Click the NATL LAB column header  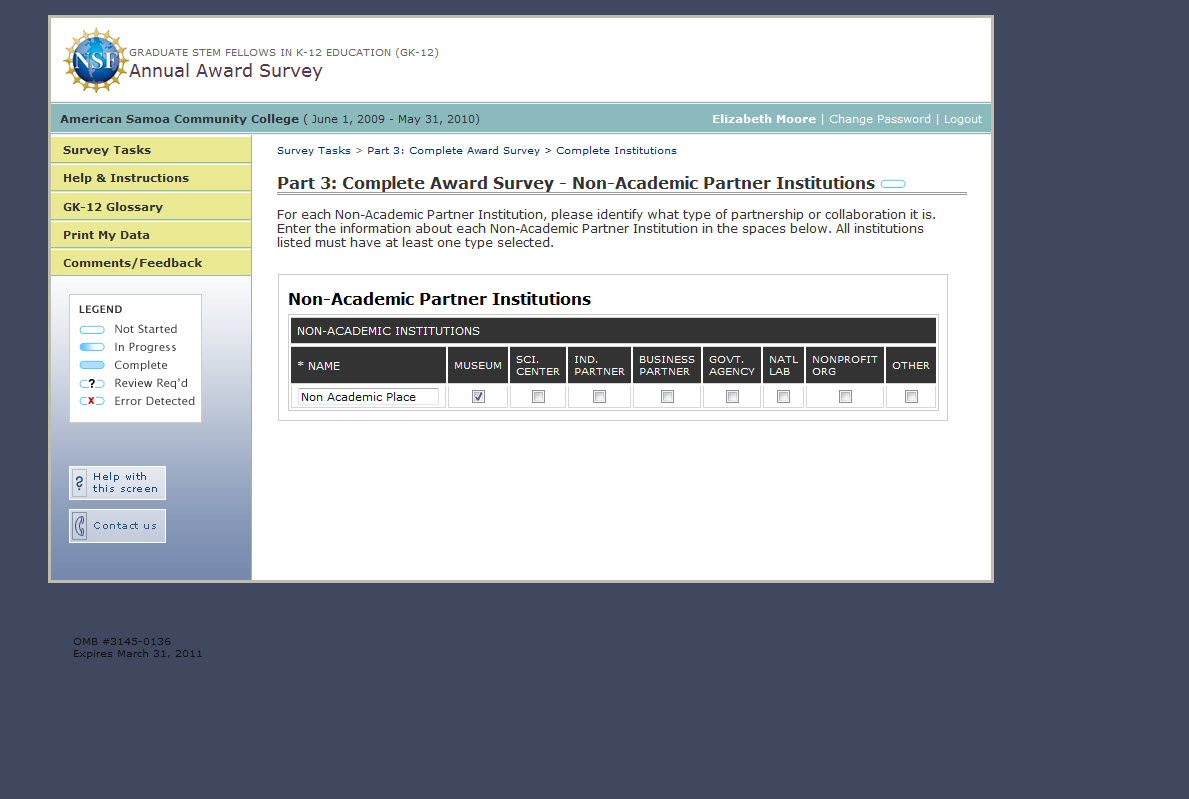click(783, 365)
